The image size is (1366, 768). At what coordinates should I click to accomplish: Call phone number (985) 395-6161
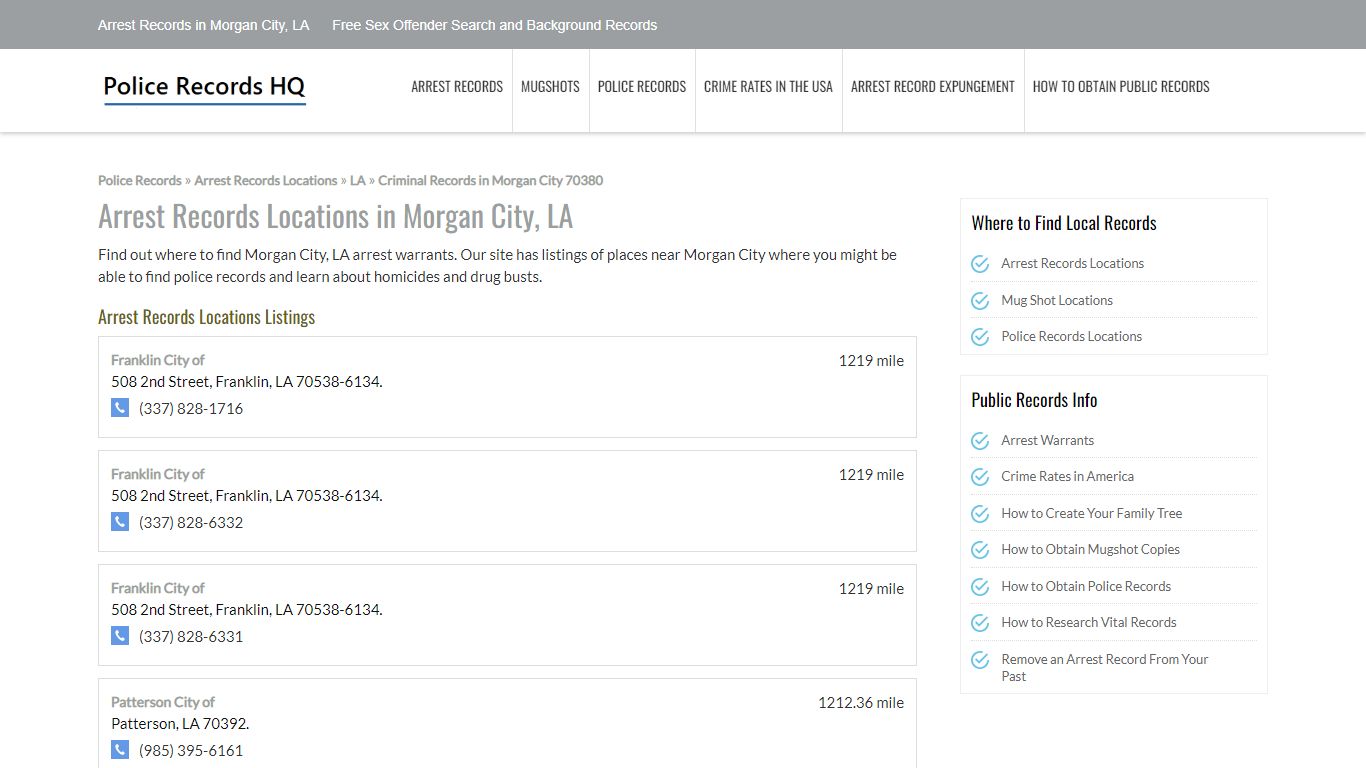[x=191, y=751]
